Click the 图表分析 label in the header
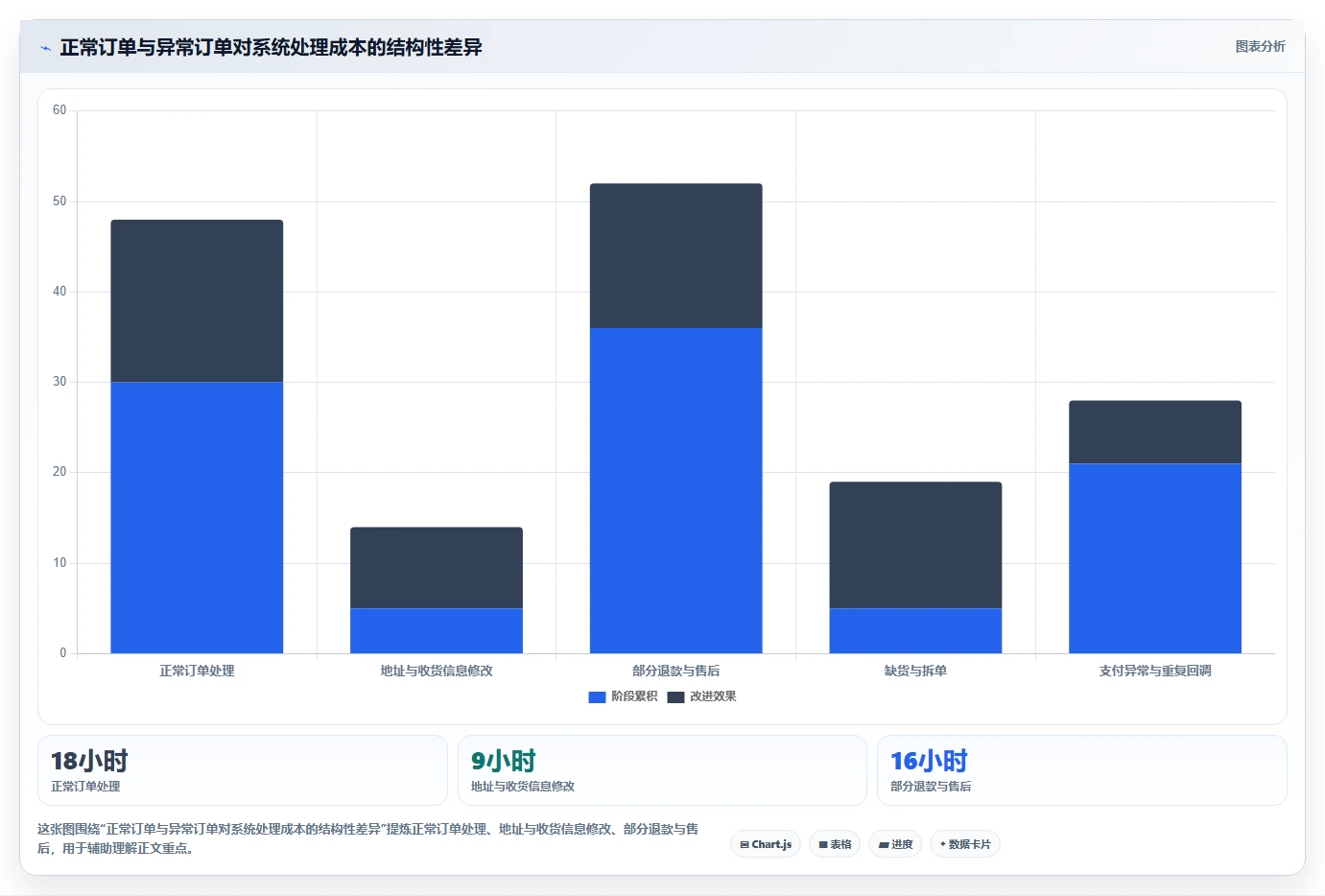Viewport: 1325px width, 896px height. [1260, 46]
